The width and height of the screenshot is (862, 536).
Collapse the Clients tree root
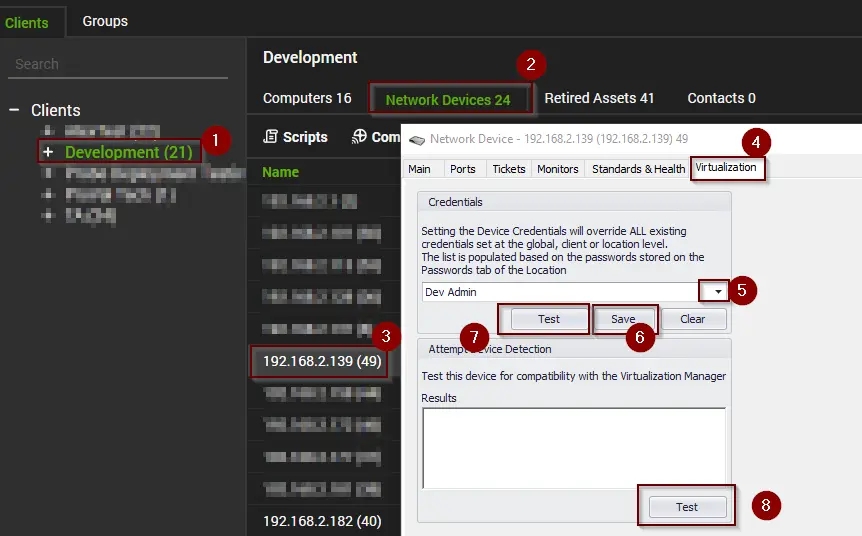click(x=14, y=110)
